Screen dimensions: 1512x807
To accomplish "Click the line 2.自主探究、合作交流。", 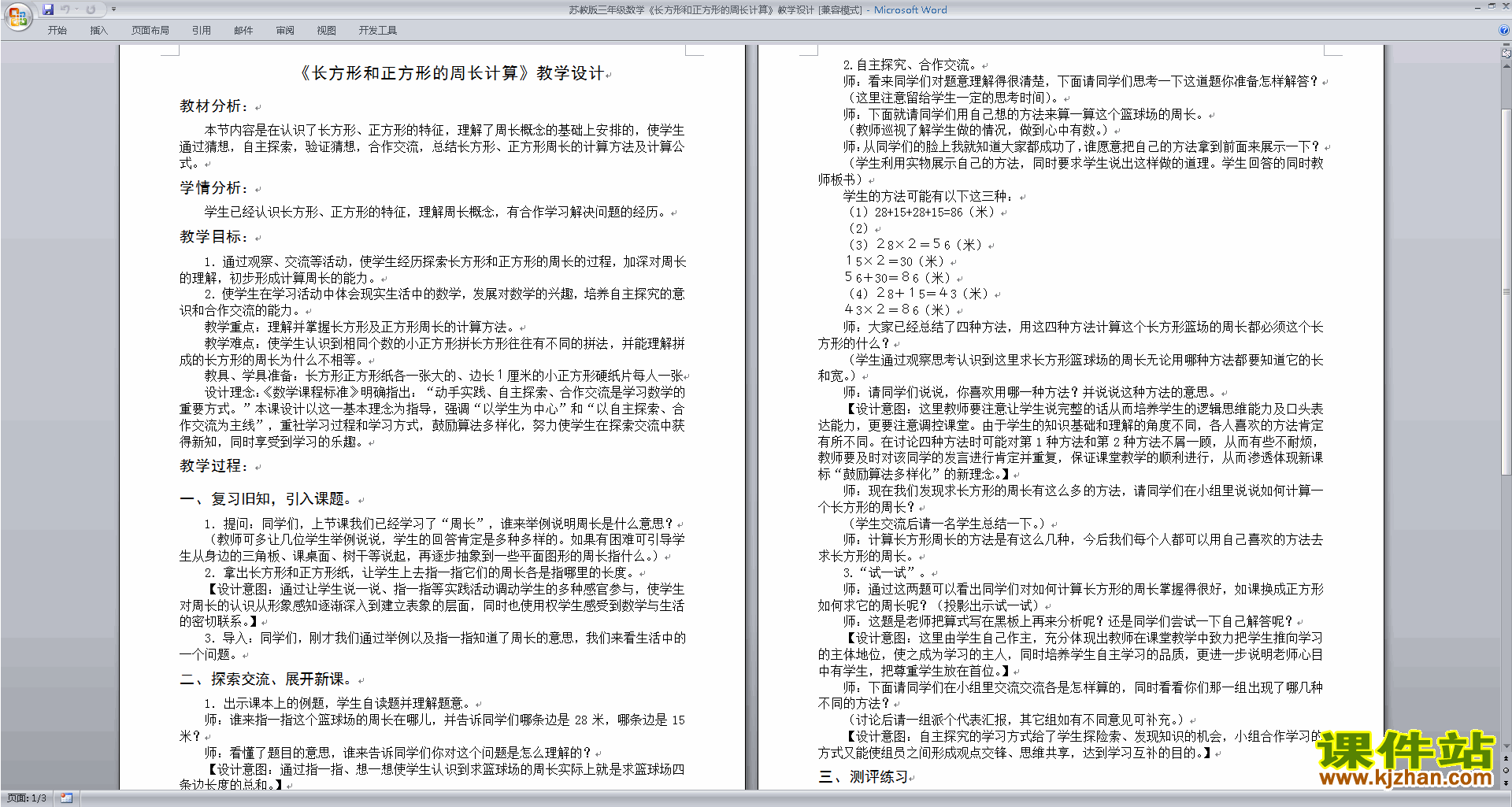I will click(x=910, y=65).
